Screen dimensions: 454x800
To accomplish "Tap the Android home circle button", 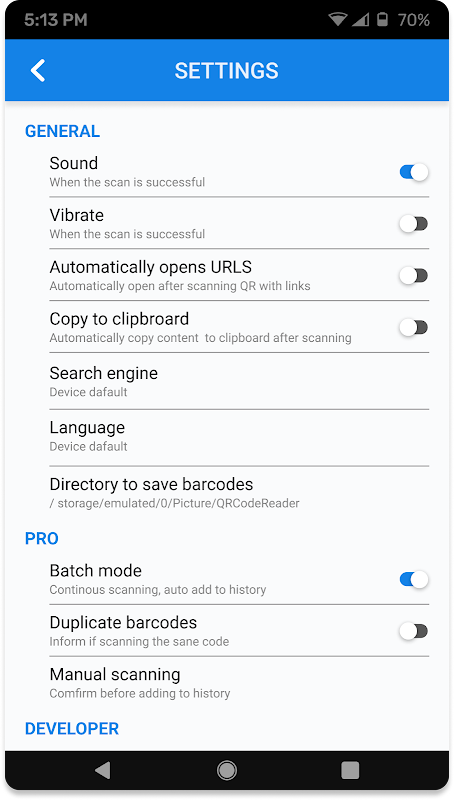I will [x=227, y=770].
